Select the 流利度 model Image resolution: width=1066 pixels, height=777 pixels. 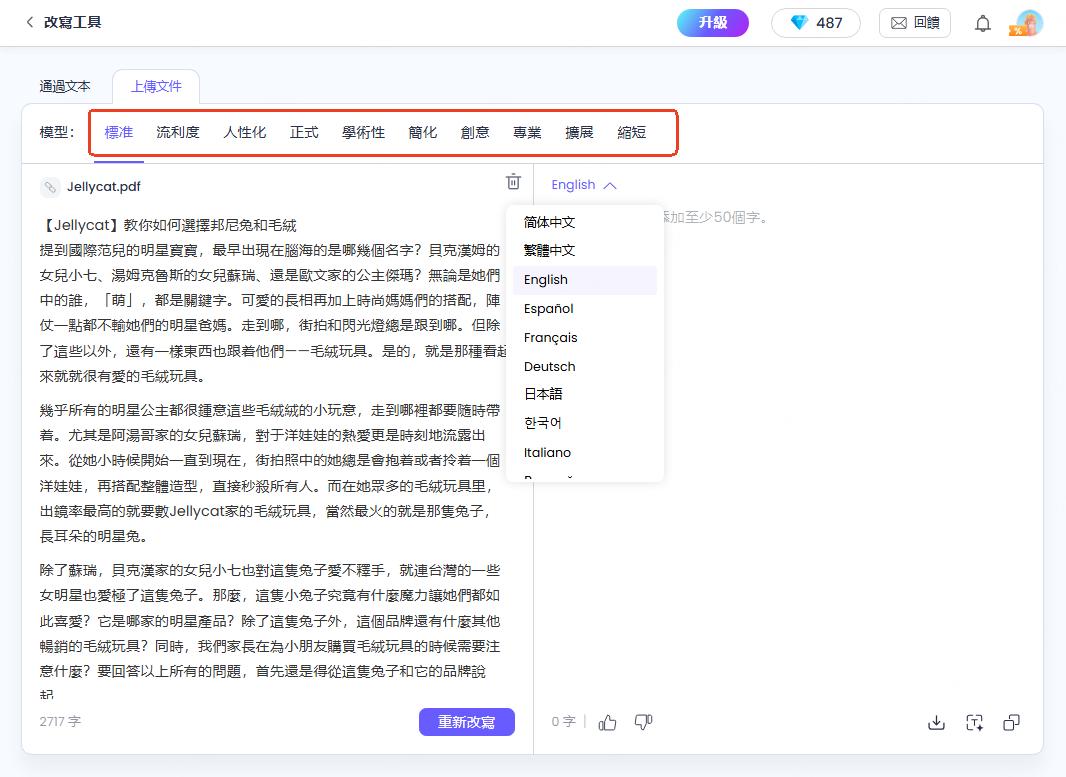(178, 133)
